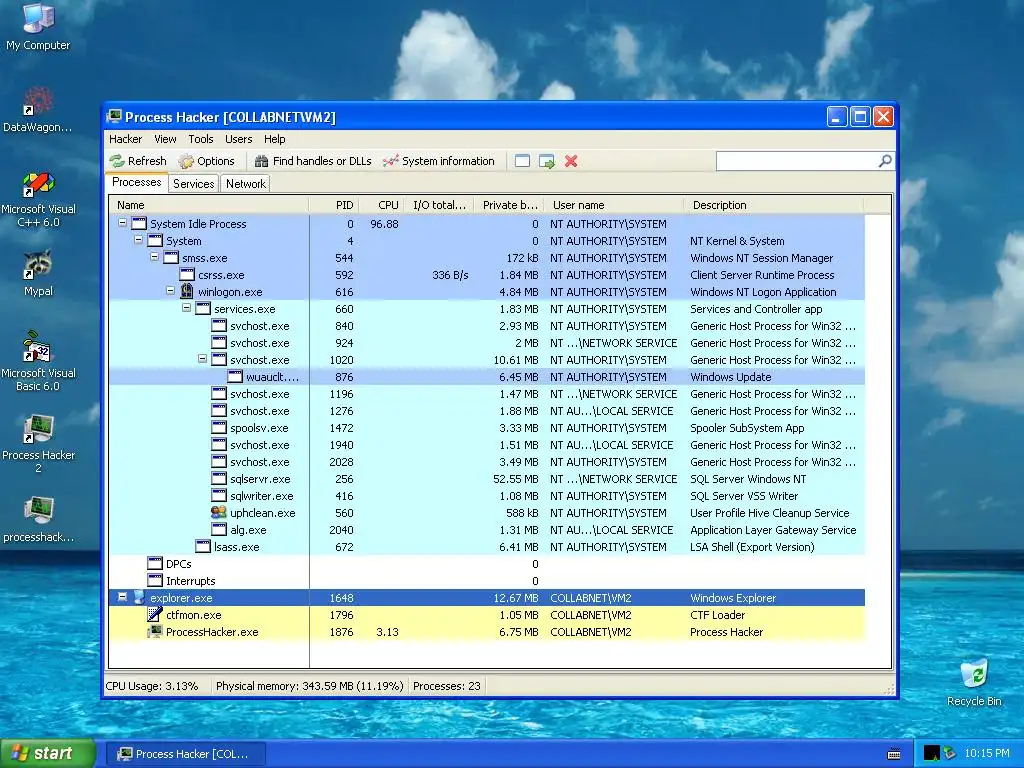Click the red X terminate icon
The width and height of the screenshot is (1024, 768).
click(571, 161)
